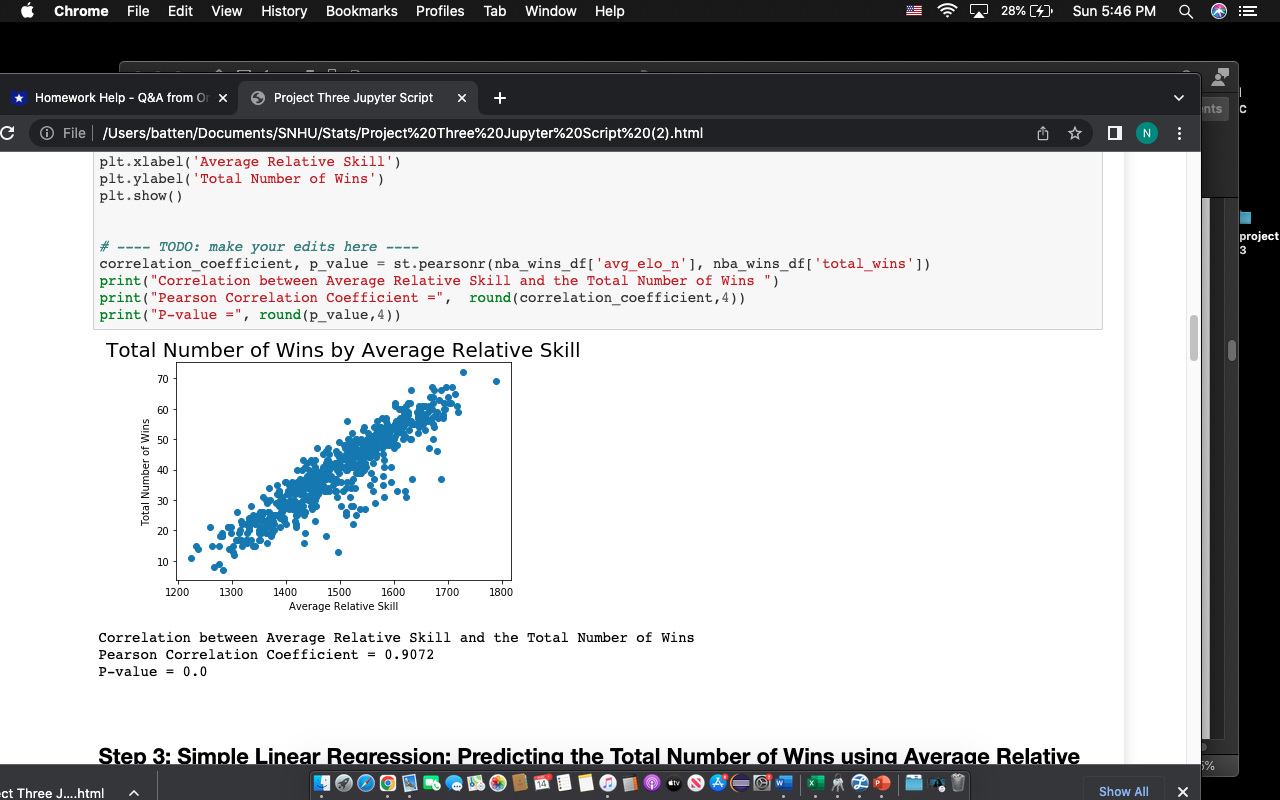Open the Chrome profile avatar N

coord(1146,132)
